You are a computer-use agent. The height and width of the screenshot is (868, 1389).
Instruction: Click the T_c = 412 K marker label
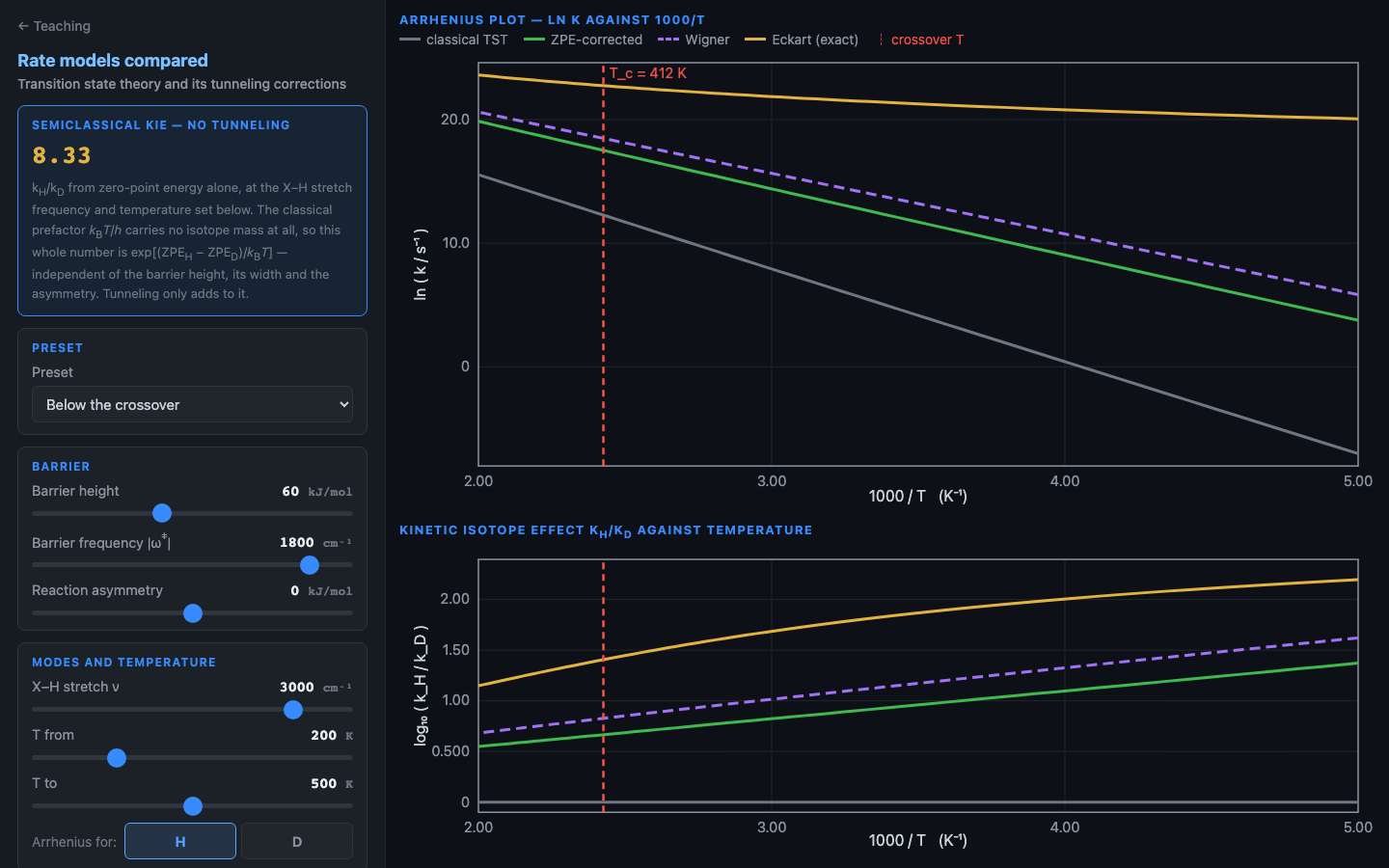(648, 73)
